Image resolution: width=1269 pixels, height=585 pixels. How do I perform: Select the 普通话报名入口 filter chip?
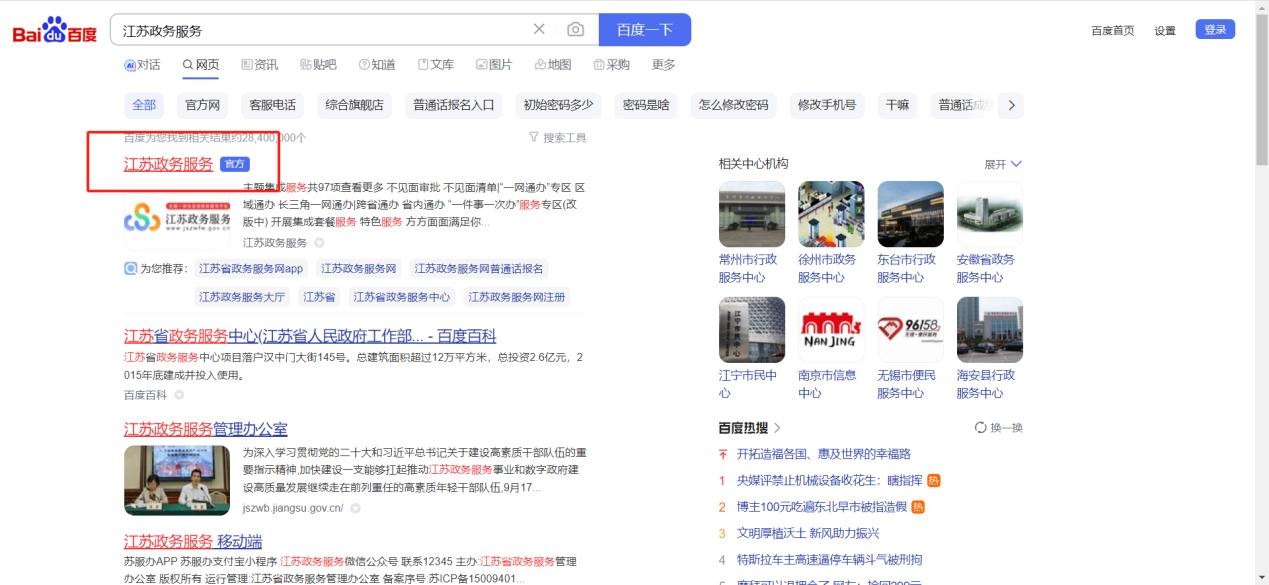(x=454, y=105)
